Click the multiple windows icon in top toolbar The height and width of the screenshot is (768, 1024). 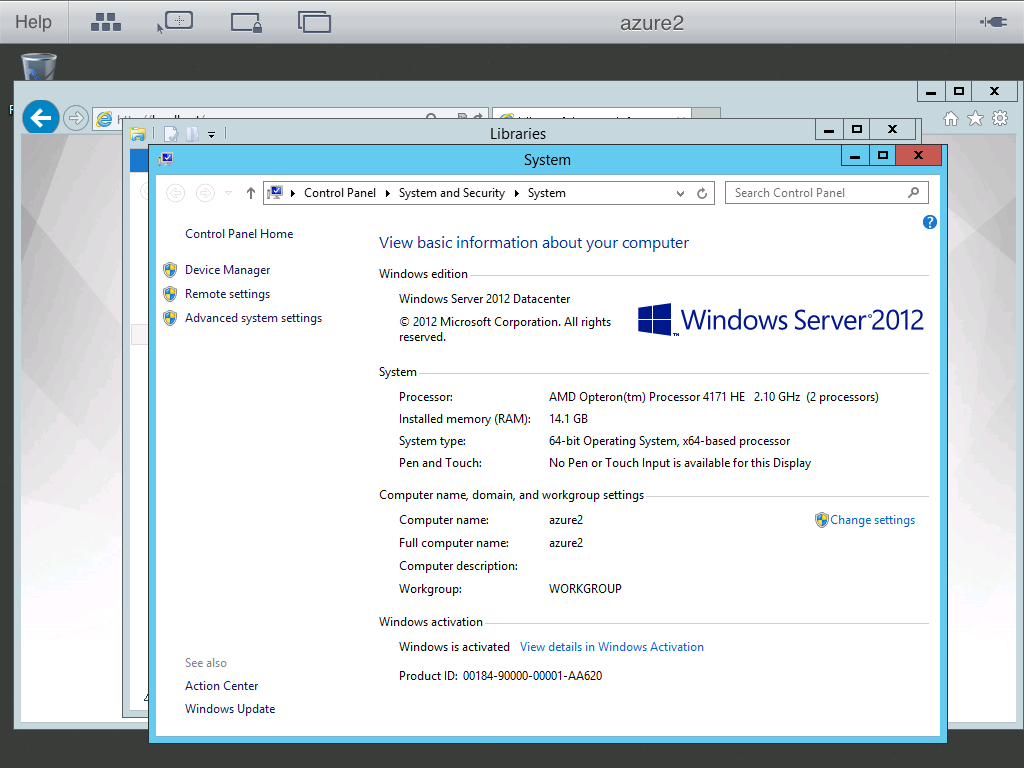[314, 22]
